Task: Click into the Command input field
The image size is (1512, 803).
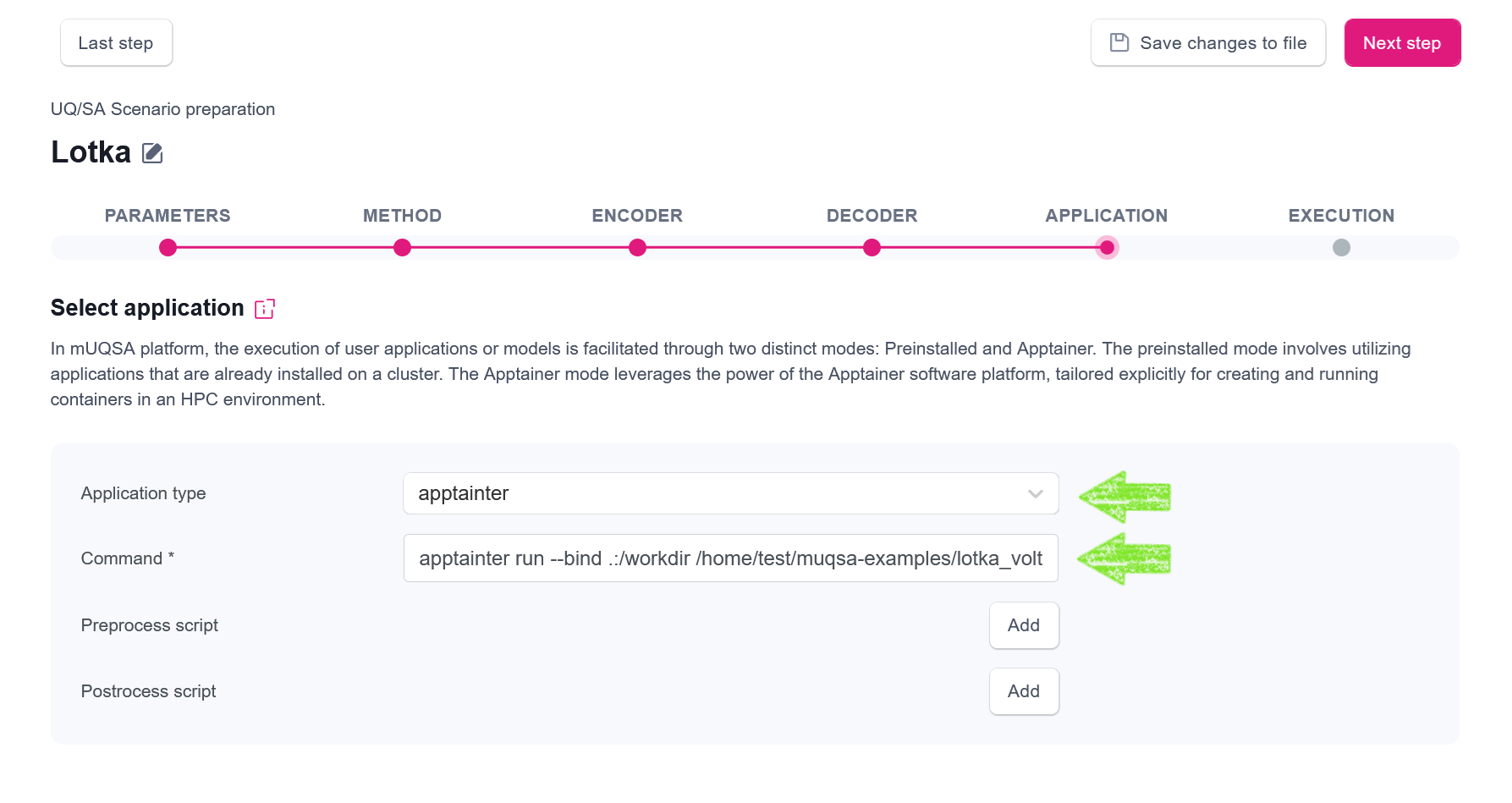Action: [x=731, y=558]
